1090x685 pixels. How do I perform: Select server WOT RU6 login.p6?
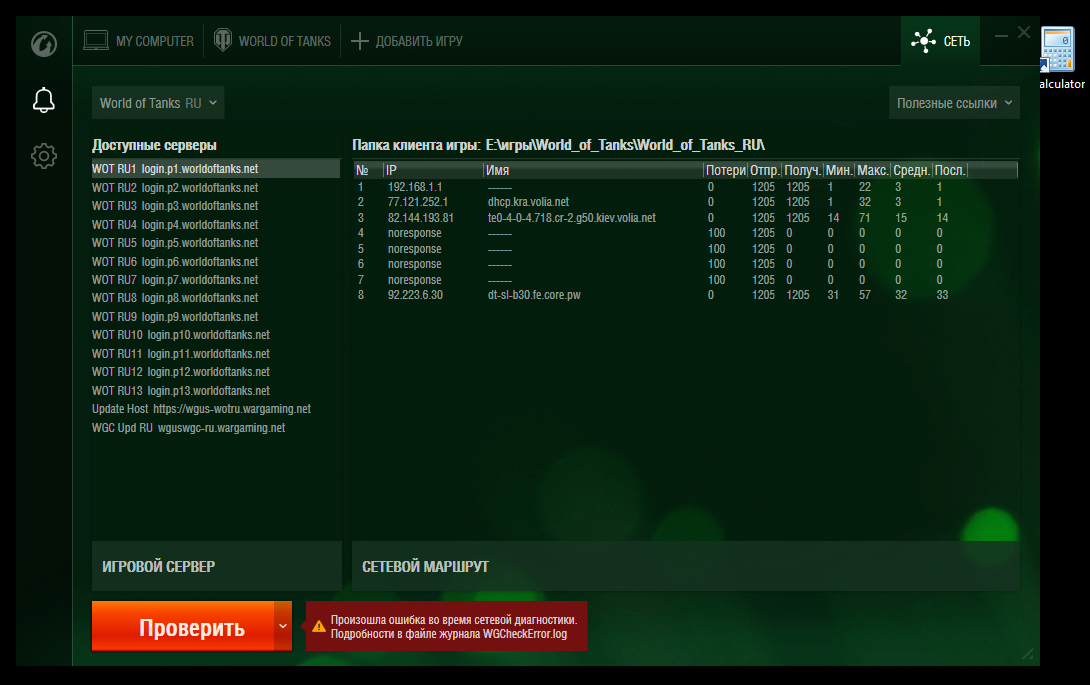(215, 261)
